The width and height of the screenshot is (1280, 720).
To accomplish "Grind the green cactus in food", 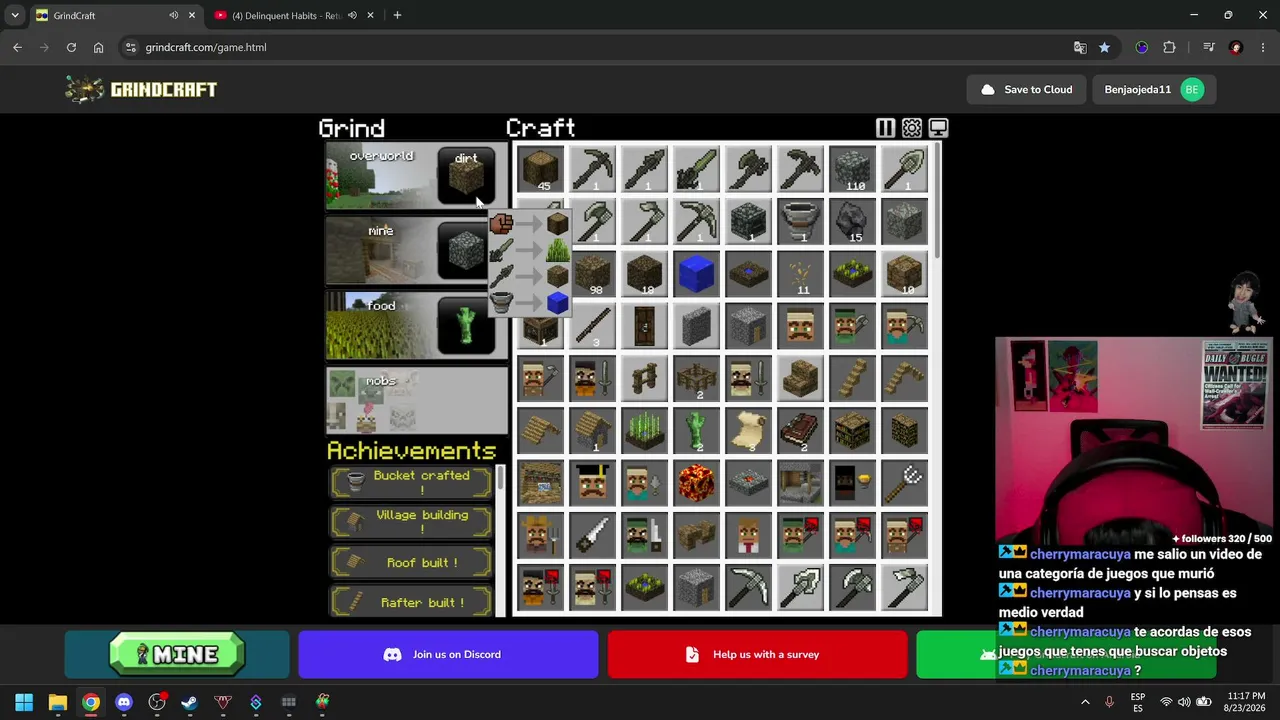I will tap(466, 326).
